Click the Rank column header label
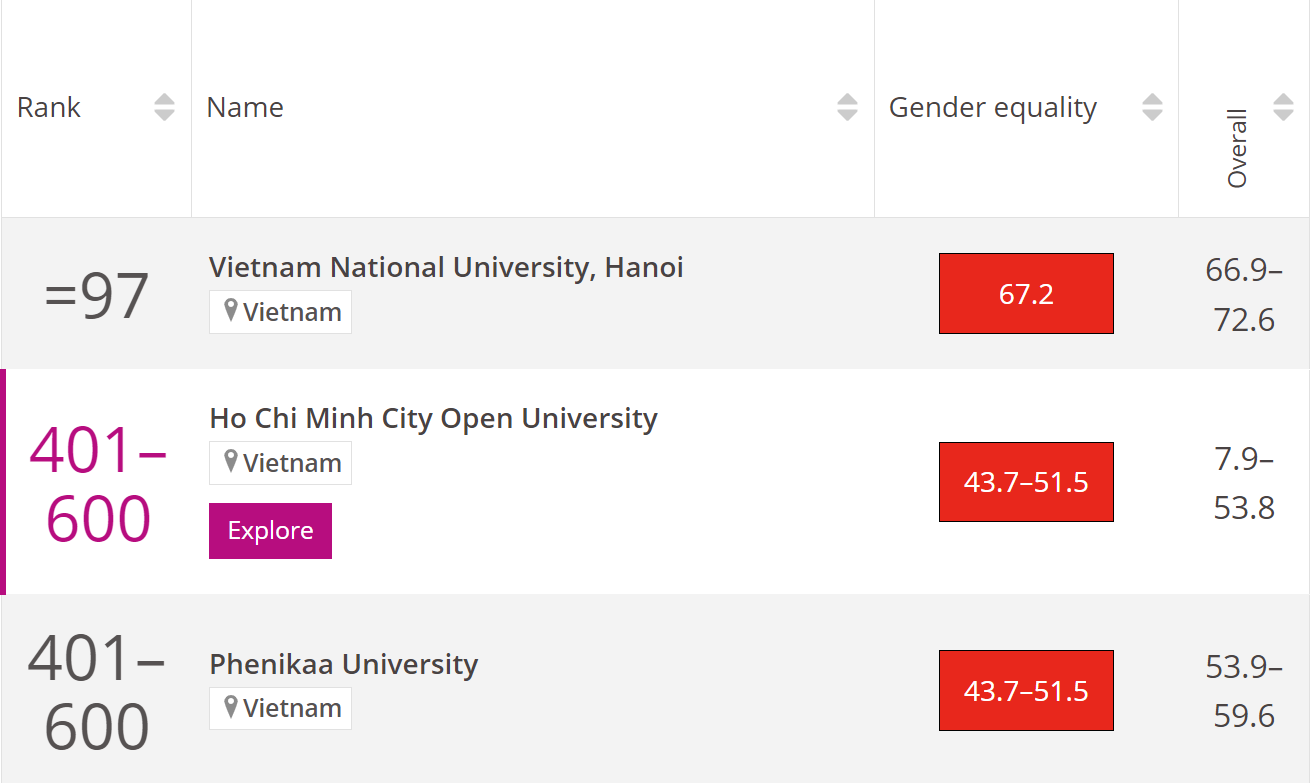Image resolution: width=1311 pixels, height=783 pixels. tap(49, 107)
